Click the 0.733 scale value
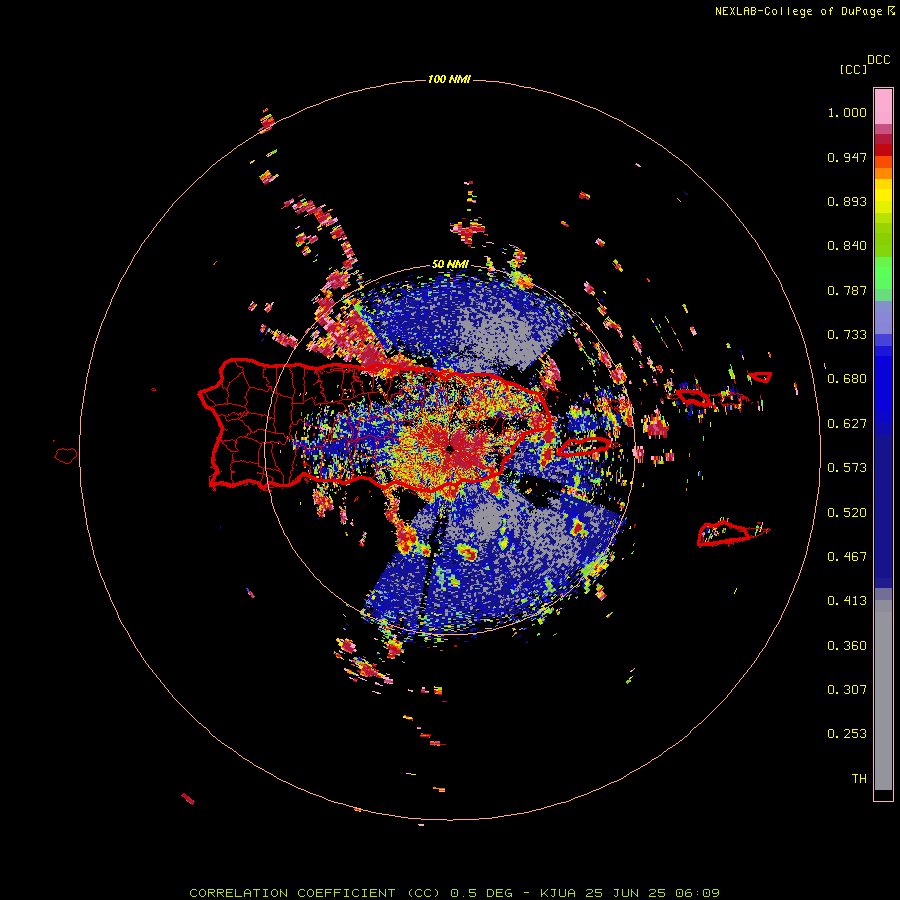The image size is (900, 900). click(x=847, y=335)
